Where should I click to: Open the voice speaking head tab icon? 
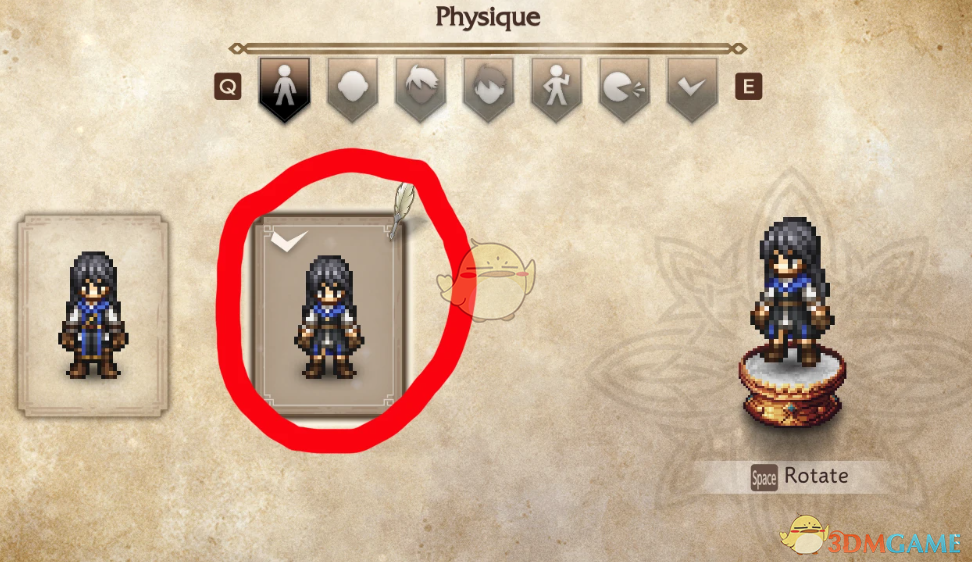624,89
